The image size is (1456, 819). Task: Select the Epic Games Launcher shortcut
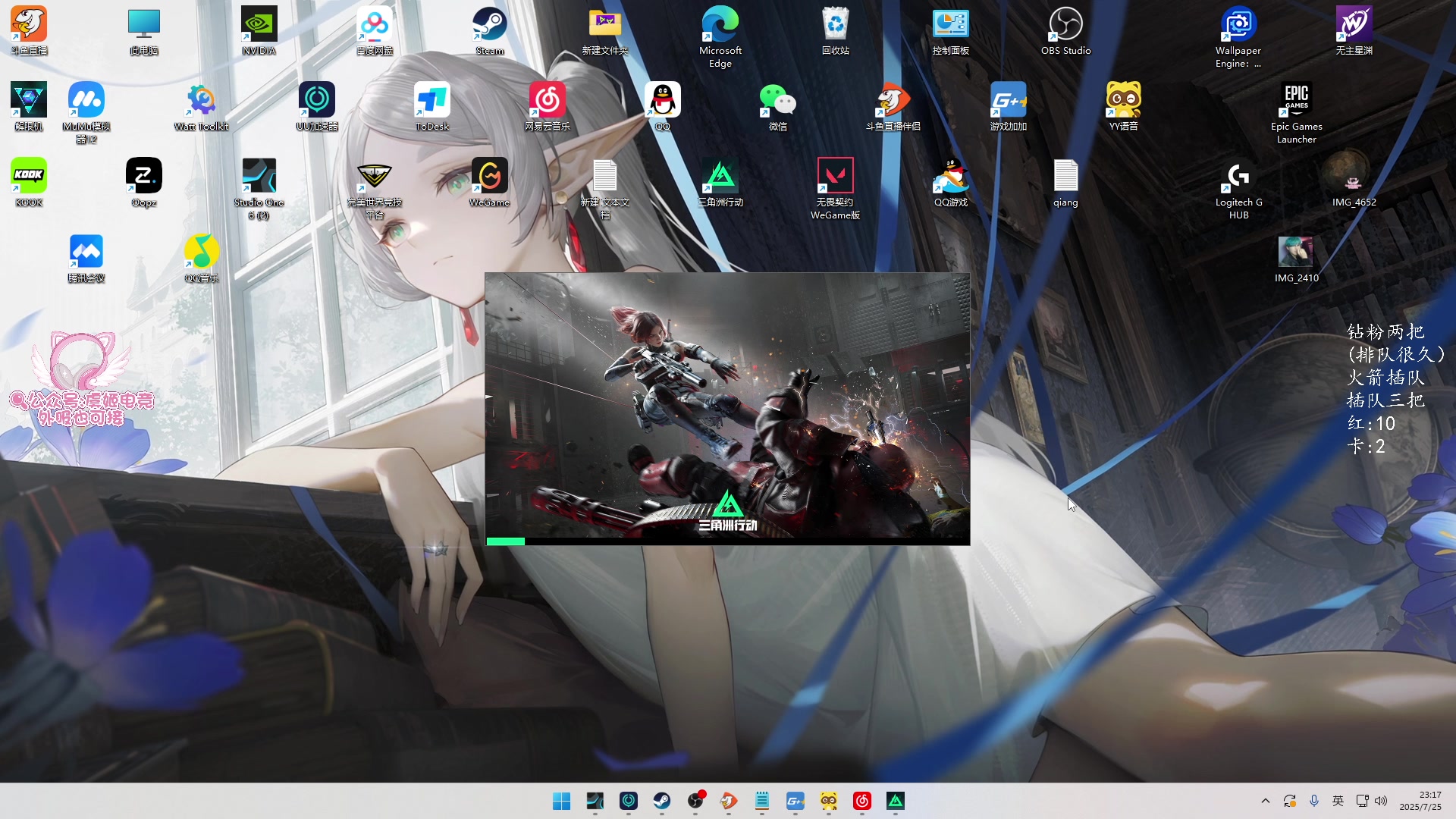coord(1297,113)
